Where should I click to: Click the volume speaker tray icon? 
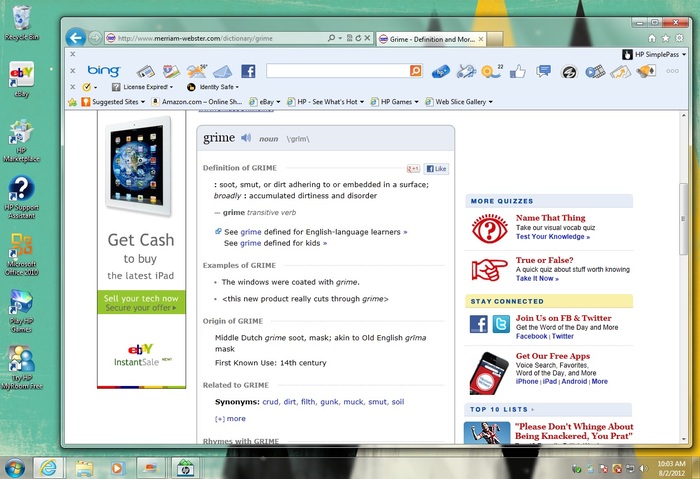pyautogui.click(x=643, y=469)
